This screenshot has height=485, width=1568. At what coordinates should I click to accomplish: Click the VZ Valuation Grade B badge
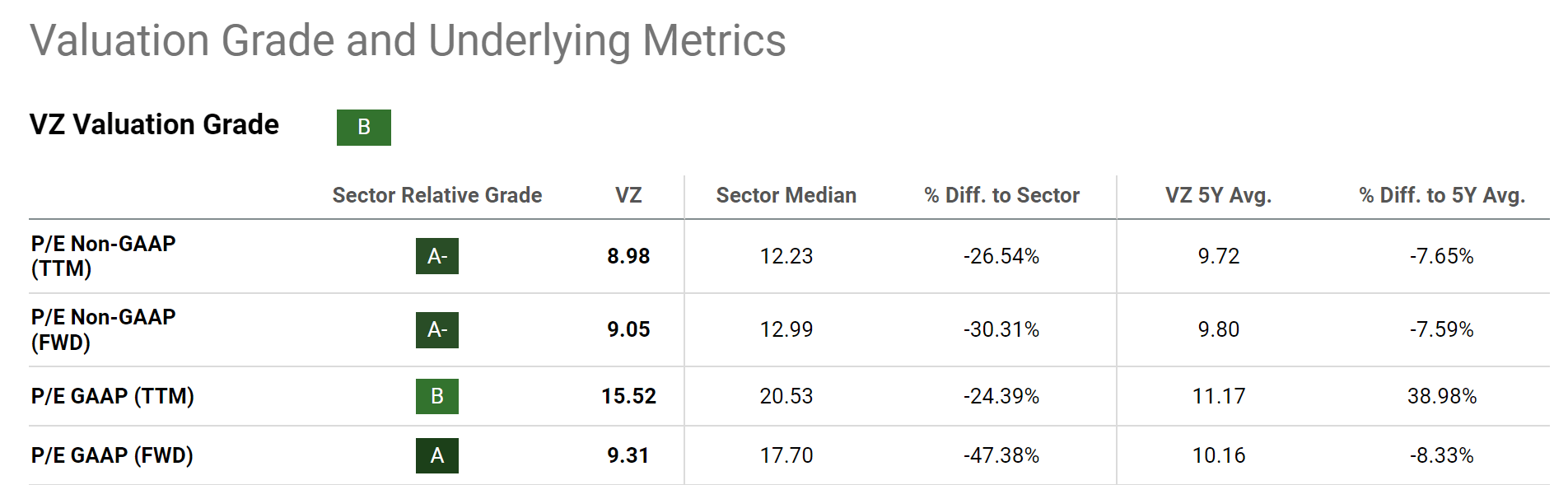363,128
